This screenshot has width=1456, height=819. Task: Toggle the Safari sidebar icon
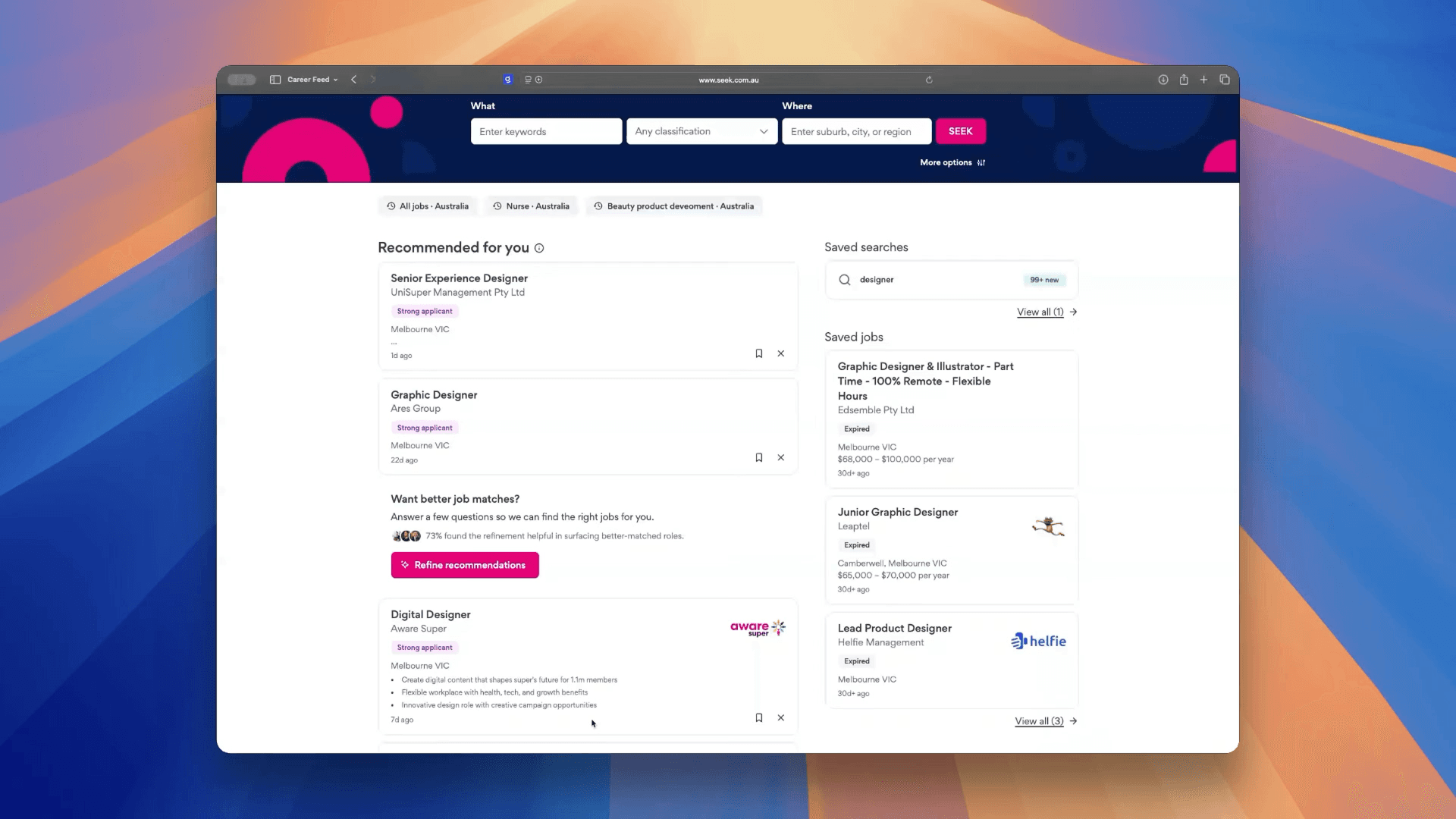[x=275, y=80]
